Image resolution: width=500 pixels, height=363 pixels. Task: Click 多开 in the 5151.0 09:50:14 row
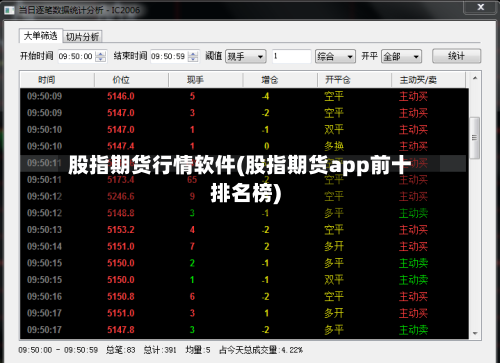tap(334, 246)
